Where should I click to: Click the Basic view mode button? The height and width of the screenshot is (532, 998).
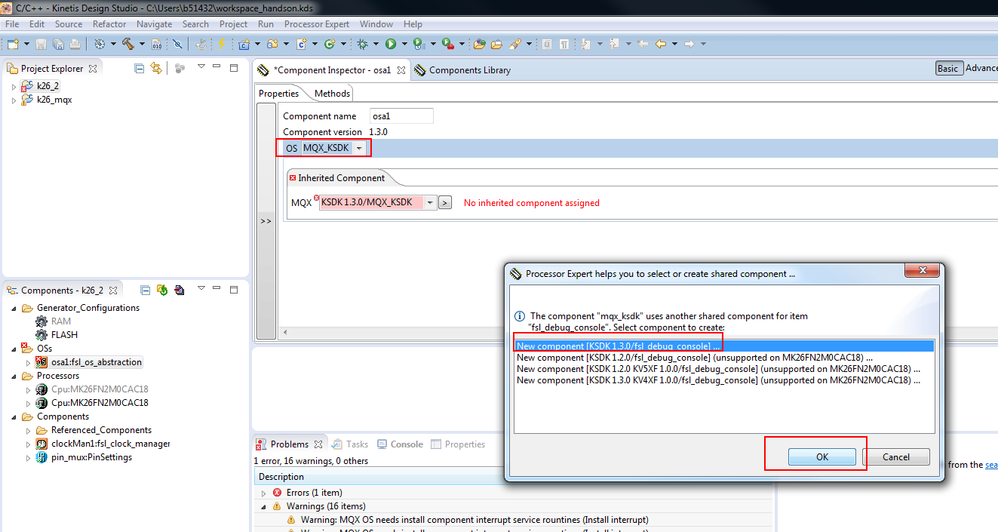[x=947, y=68]
